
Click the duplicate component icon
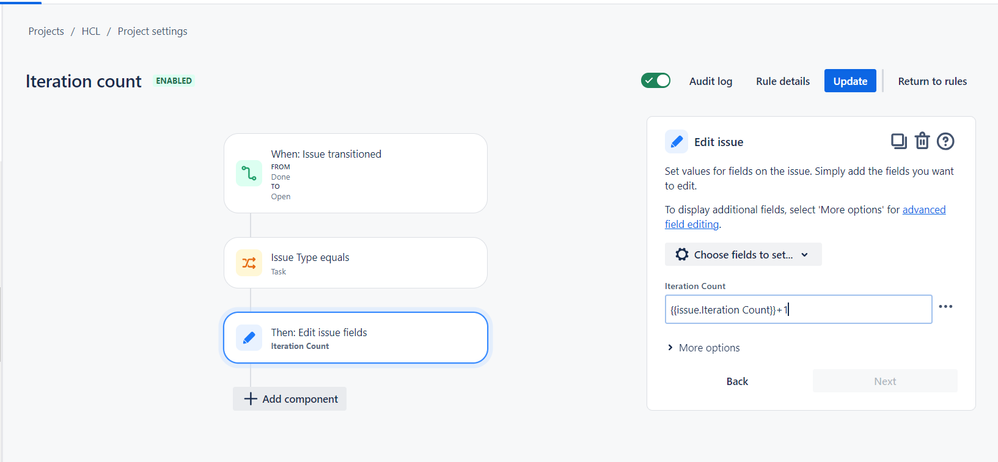coord(898,141)
